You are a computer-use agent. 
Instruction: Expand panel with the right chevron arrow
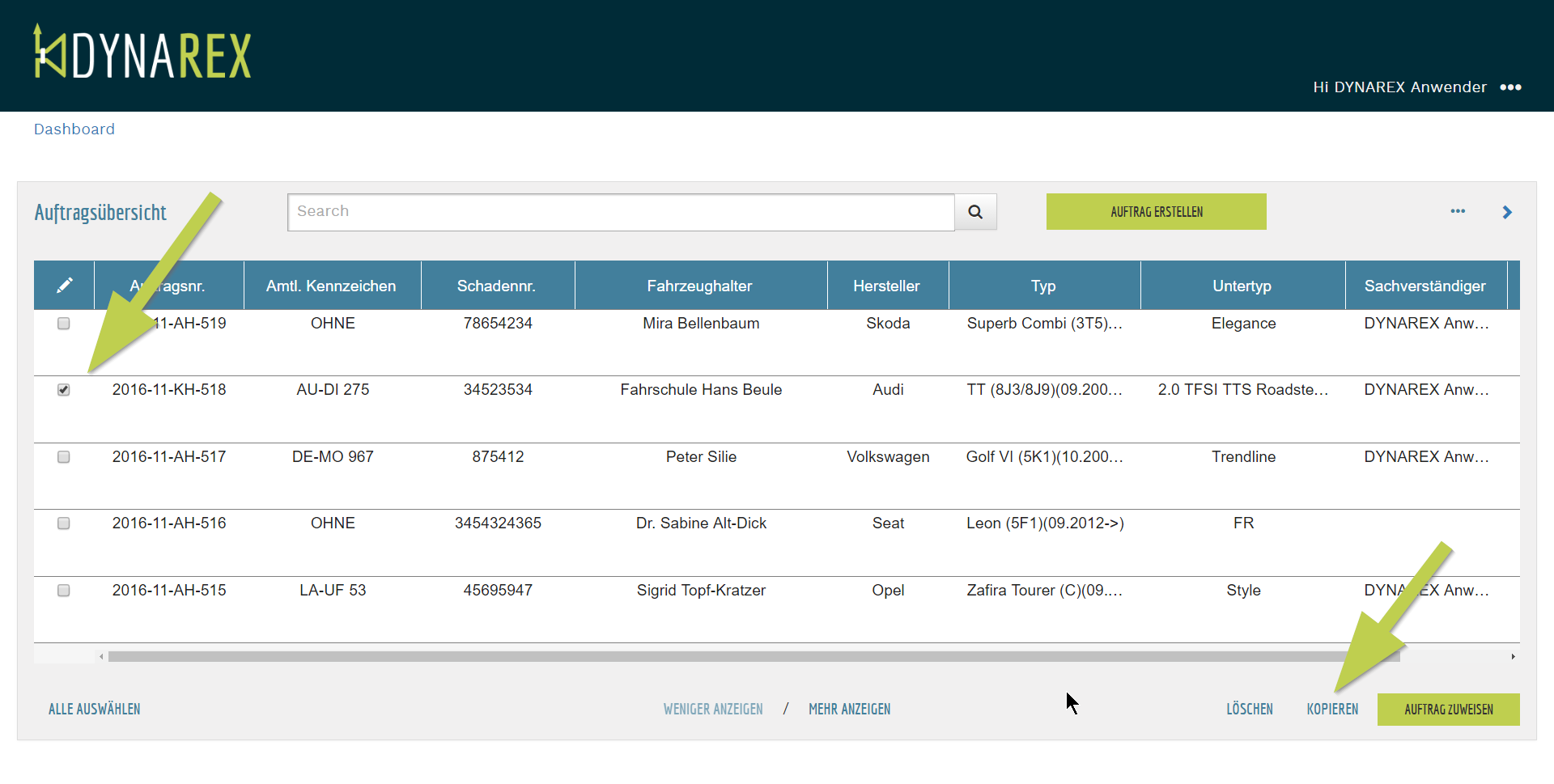coord(1507,212)
